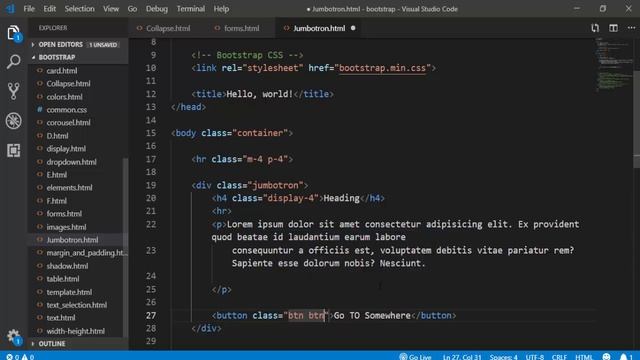
Task: Change line ending via CRLF indicator
Action: click(x=559, y=357)
